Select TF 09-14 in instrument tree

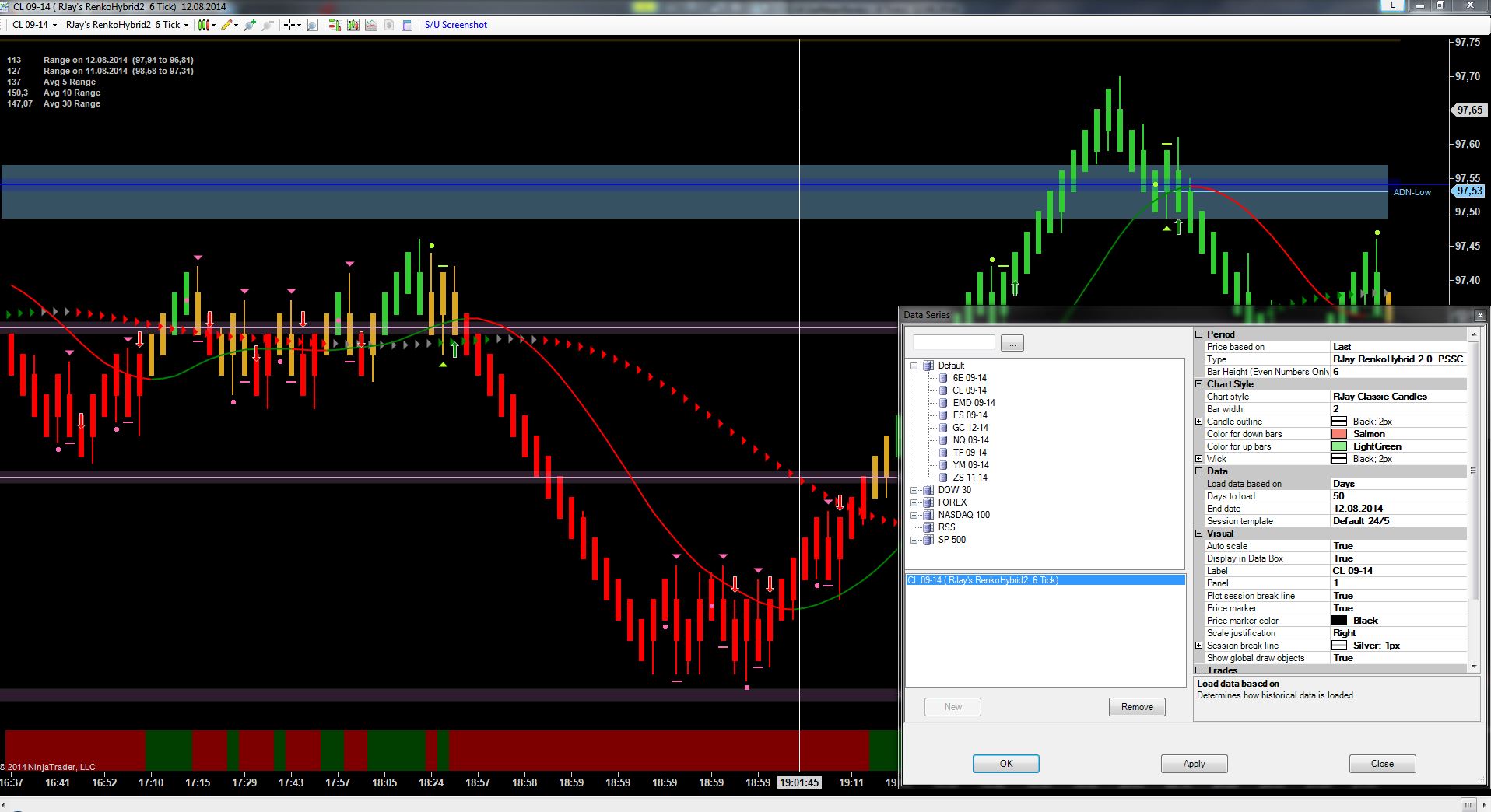pos(970,453)
